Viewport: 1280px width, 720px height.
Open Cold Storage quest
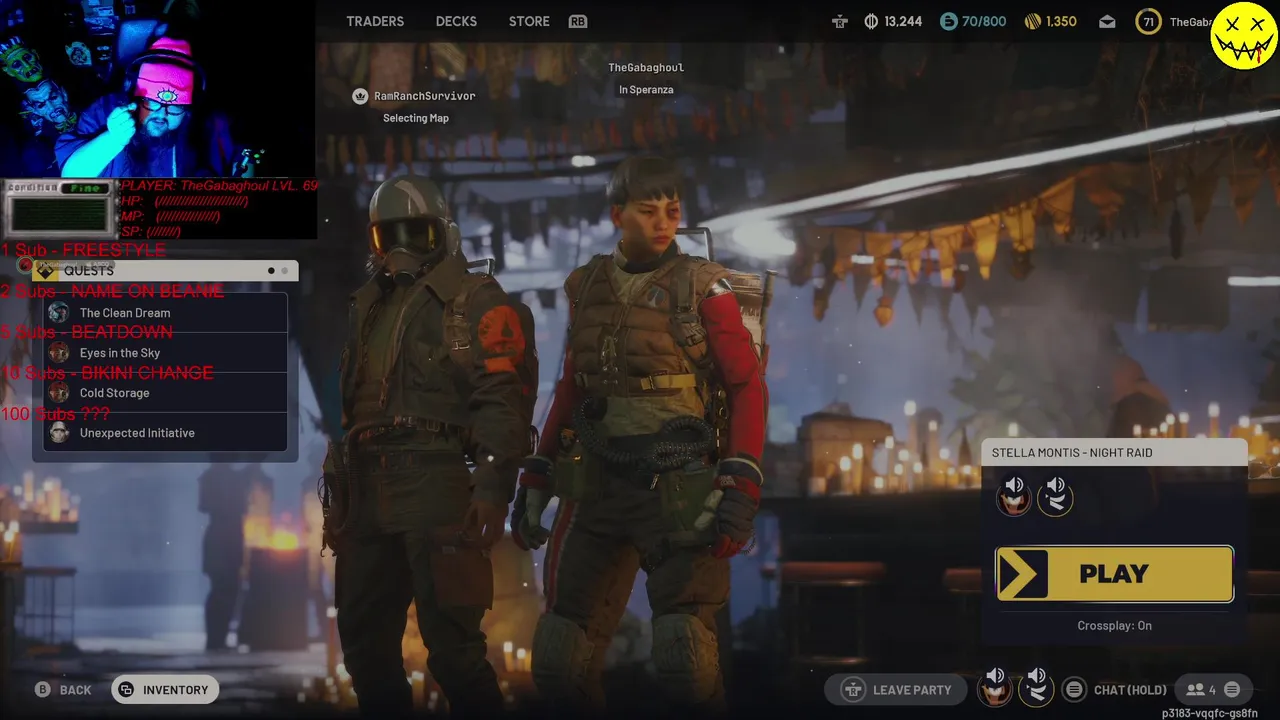(x=166, y=393)
